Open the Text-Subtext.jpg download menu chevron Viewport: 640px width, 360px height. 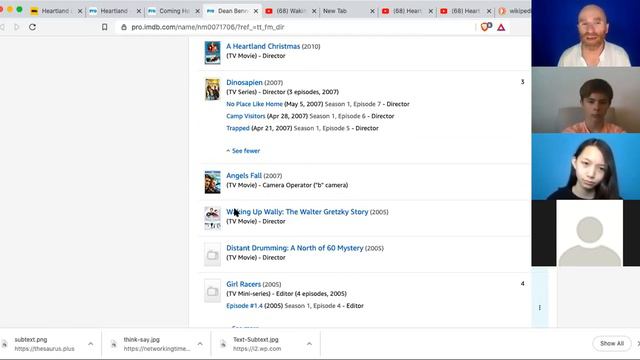point(309,344)
